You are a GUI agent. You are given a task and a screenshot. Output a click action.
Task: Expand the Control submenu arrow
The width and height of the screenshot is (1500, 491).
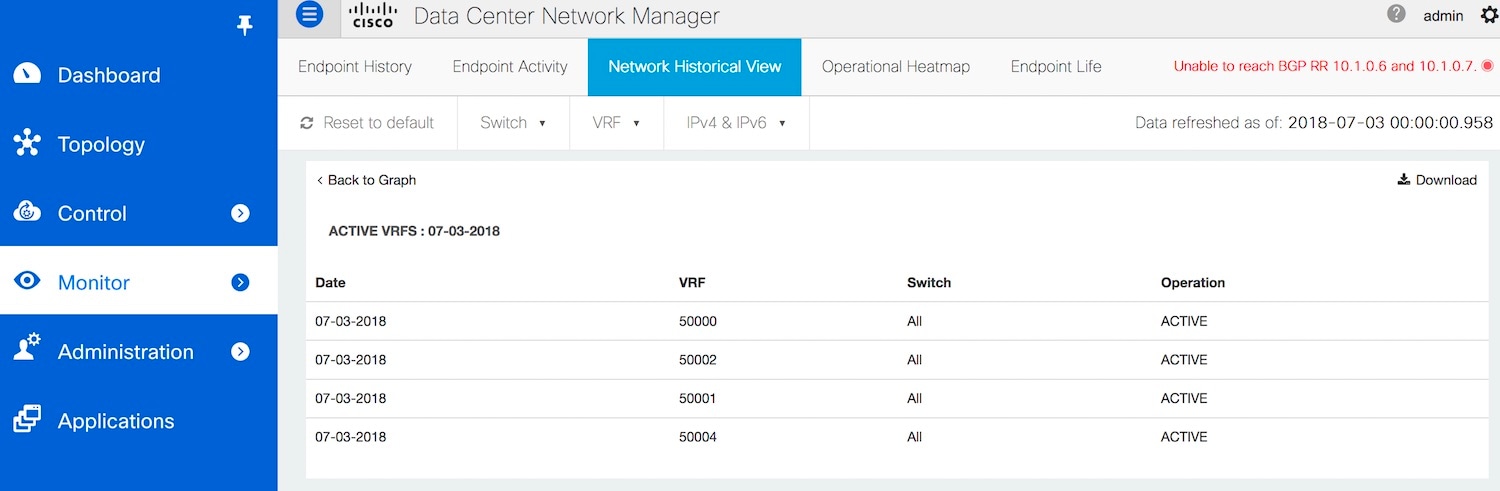click(x=240, y=213)
